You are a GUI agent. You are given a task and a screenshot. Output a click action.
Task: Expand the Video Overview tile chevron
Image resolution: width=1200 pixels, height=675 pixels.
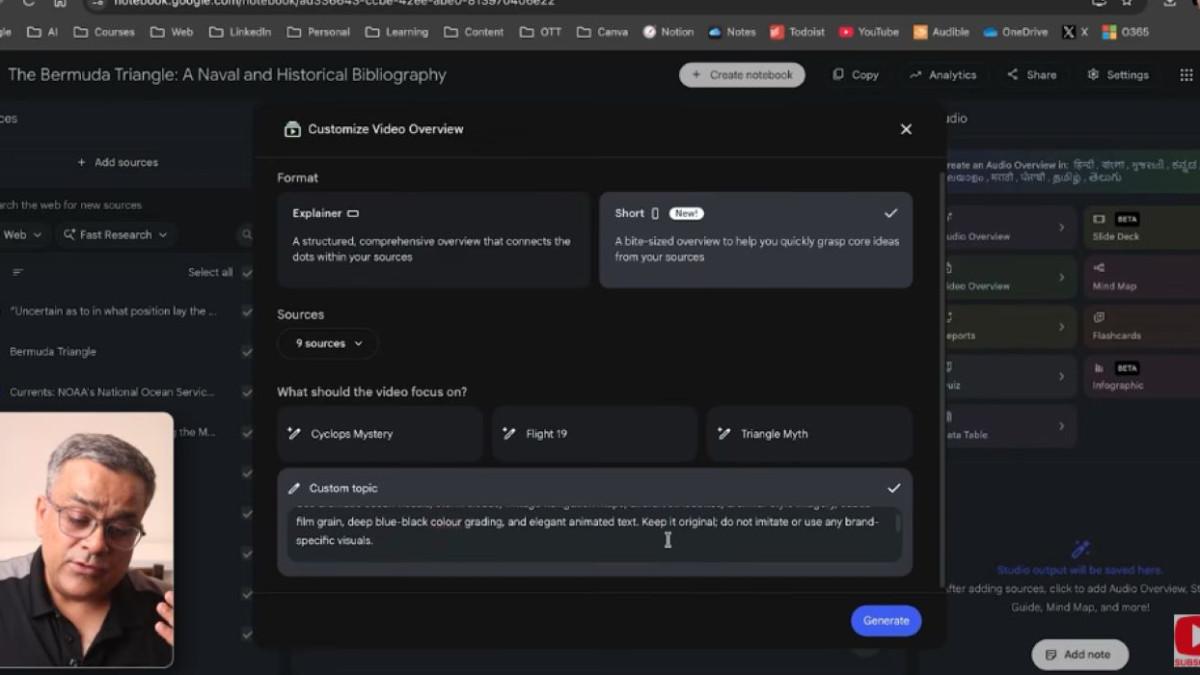click(1061, 277)
